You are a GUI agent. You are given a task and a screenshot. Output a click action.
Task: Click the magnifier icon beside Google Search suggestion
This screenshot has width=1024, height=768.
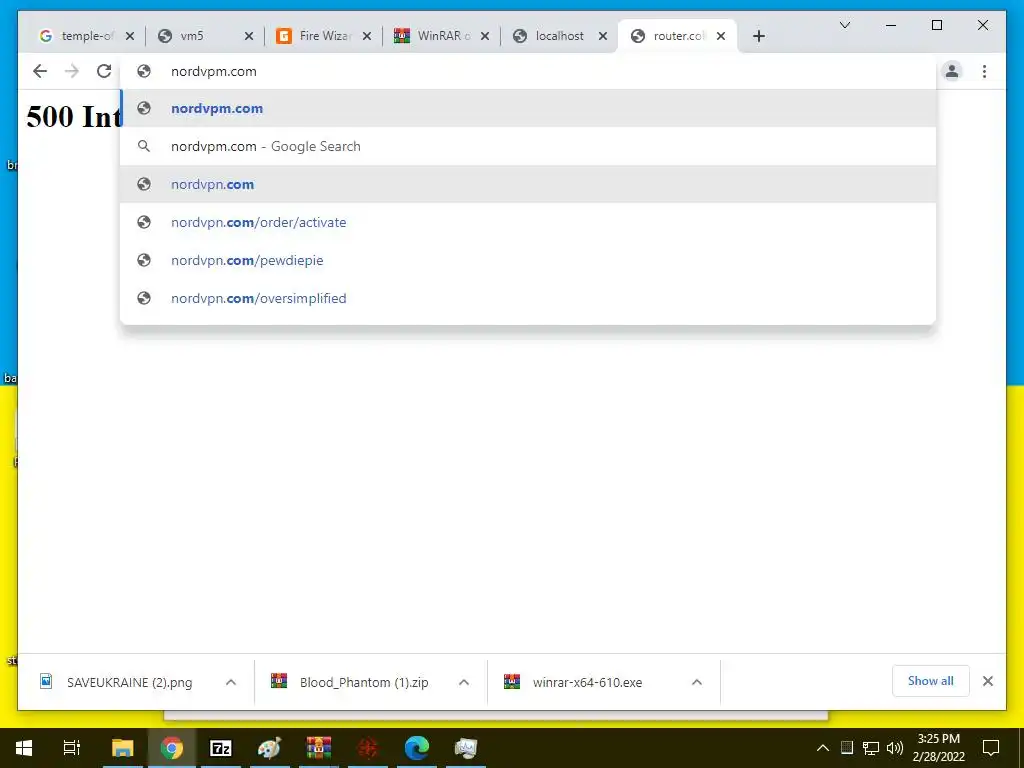[x=144, y=146]
